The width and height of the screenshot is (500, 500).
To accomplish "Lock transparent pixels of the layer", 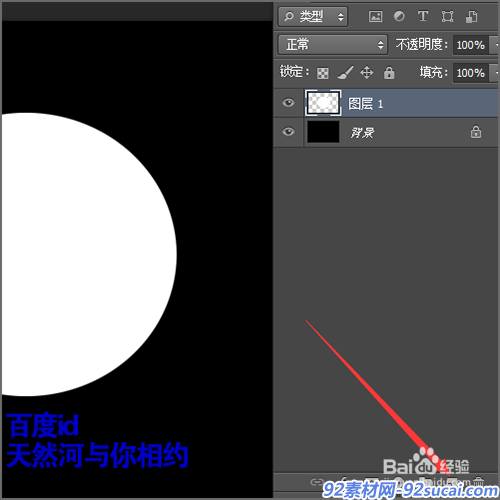I will pos(322,73).
